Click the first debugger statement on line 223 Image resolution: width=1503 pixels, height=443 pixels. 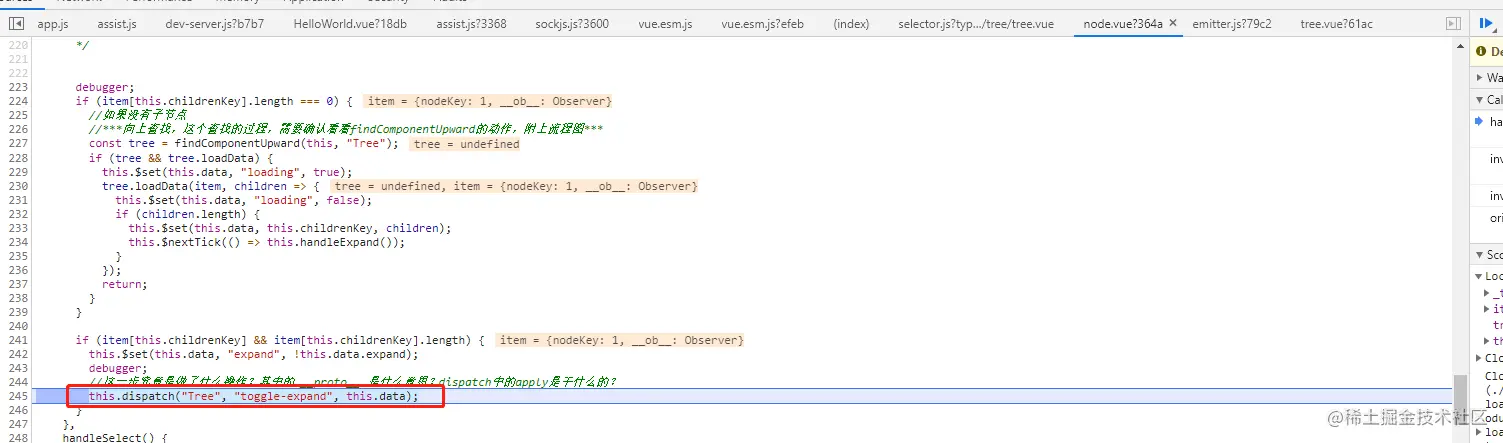point(105,87)
